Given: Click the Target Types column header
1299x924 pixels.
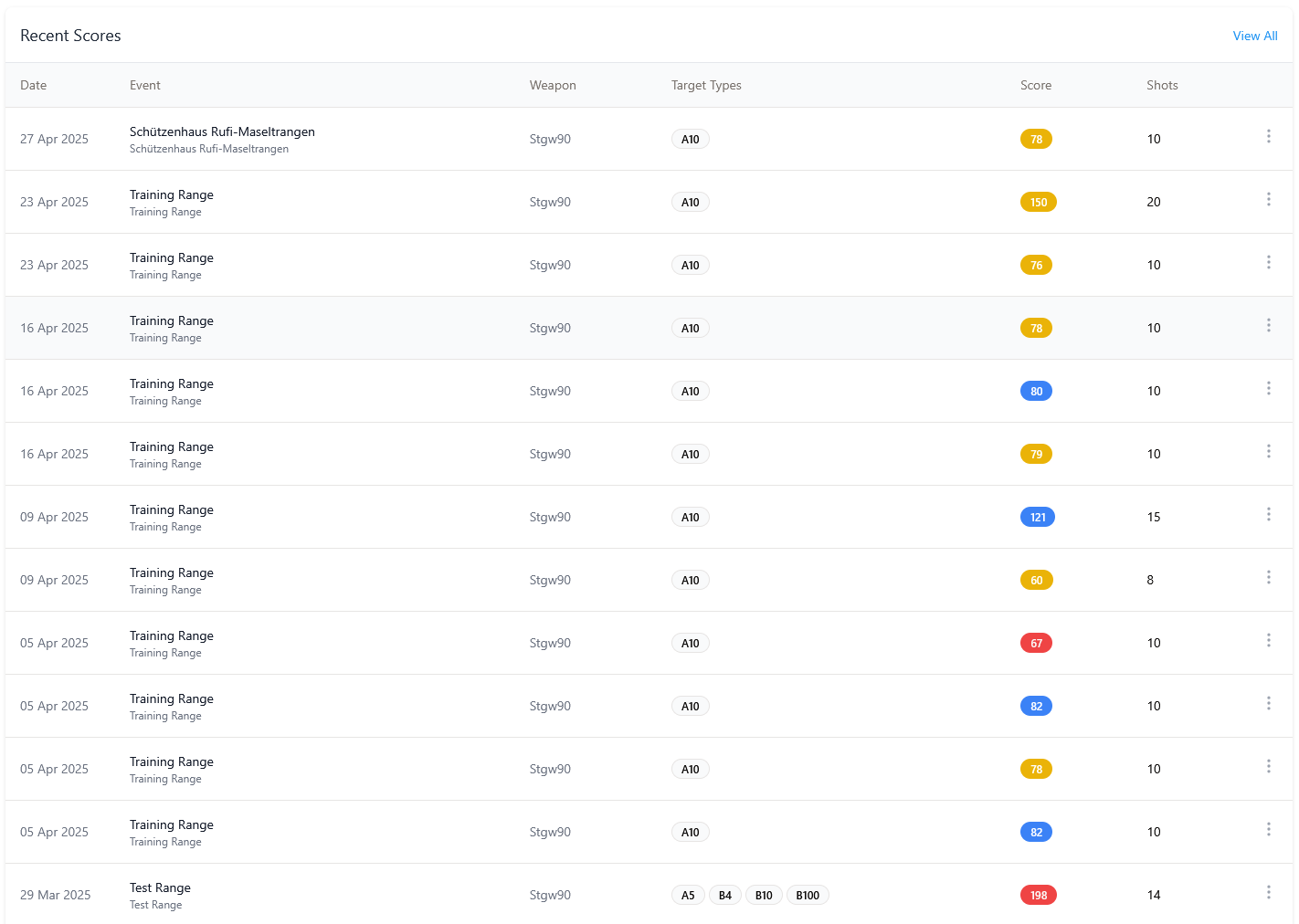Looking at the screenshot, I should pyautogui.click(x=706, y=85).
